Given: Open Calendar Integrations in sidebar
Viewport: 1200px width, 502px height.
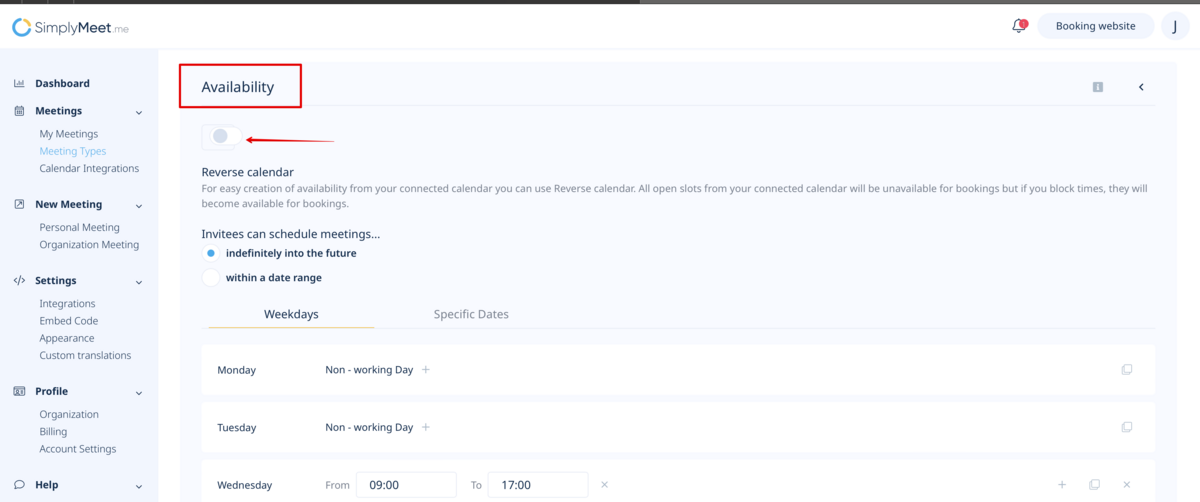Looking at the screenshot, I should pyautogui.click(x=89, y=169).
